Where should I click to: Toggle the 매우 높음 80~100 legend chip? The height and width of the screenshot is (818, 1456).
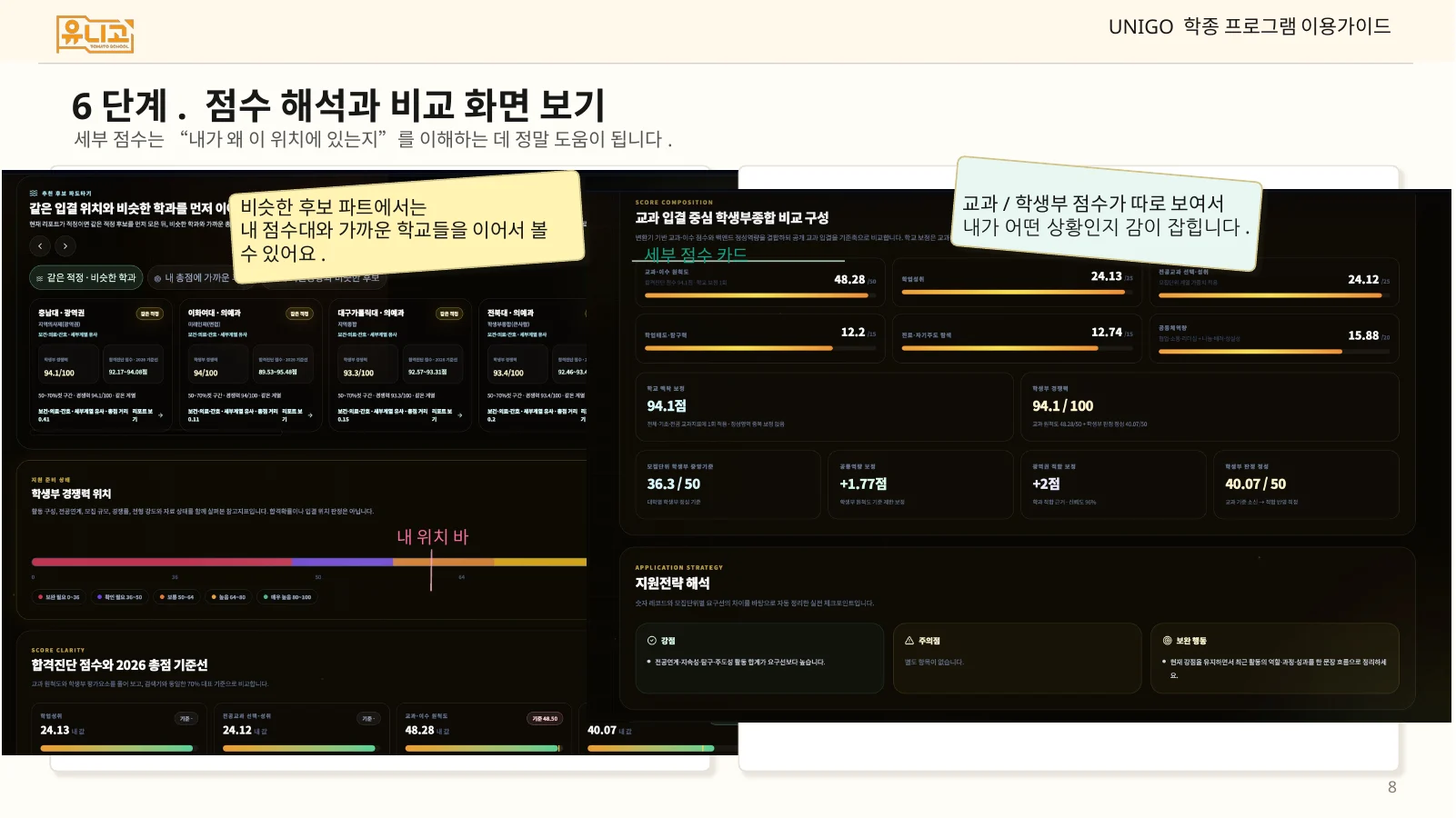click(x=288, y=597)
